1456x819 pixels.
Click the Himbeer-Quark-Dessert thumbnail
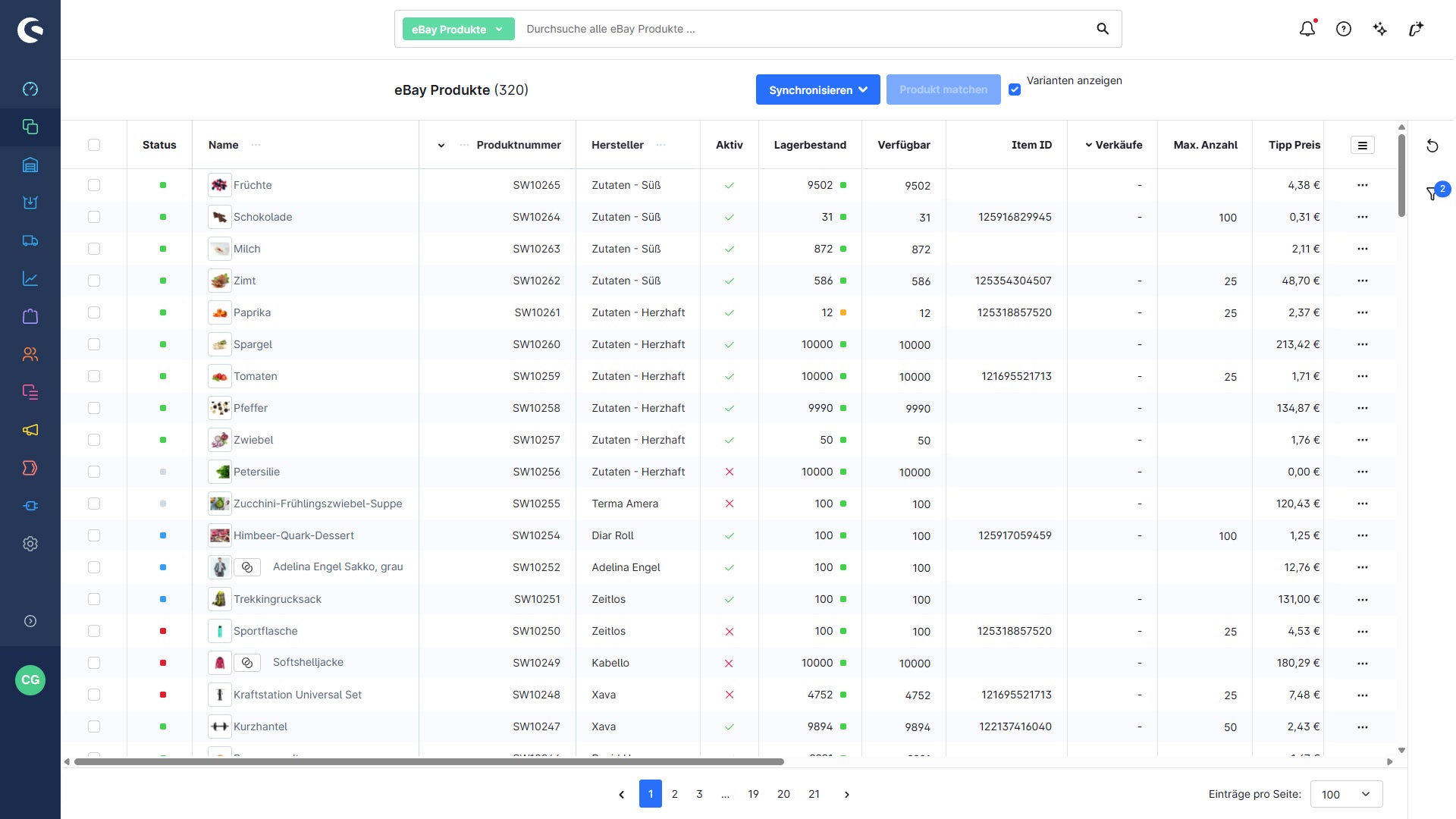[220, 535]
